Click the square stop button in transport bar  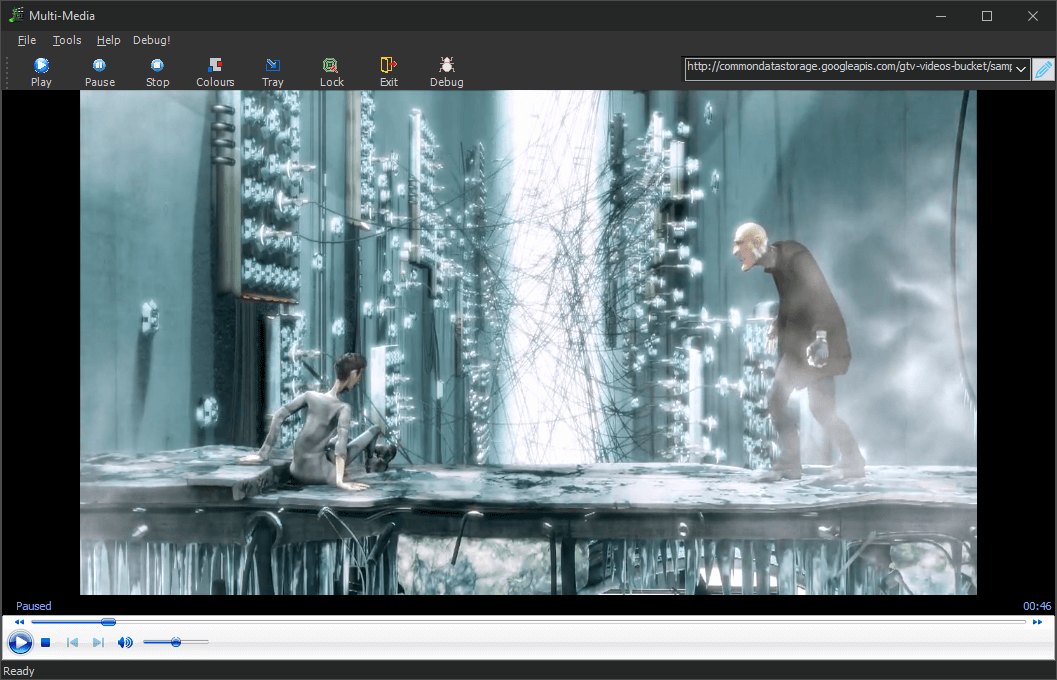pos(46,642)
